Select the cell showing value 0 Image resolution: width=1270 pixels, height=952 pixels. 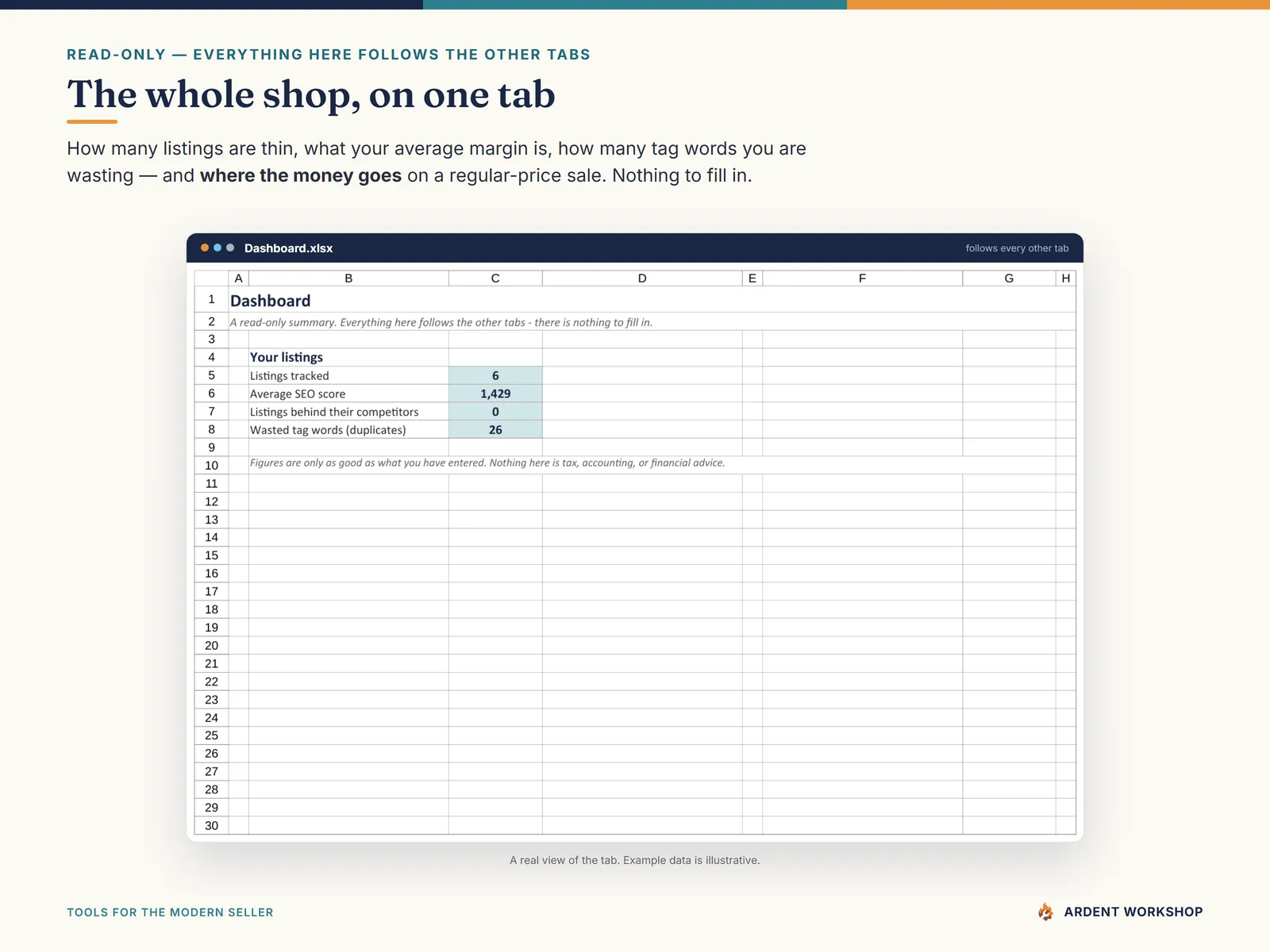495,412
